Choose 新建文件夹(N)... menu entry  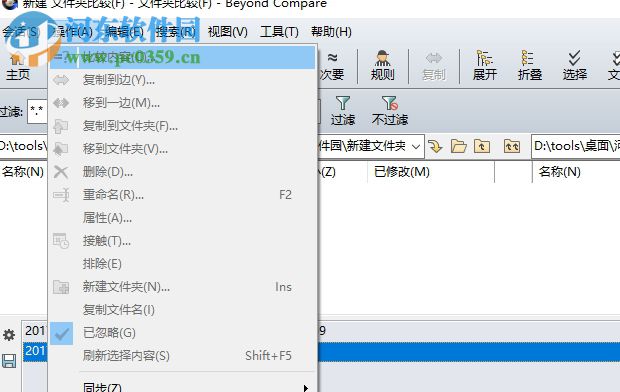click(182, 287)
